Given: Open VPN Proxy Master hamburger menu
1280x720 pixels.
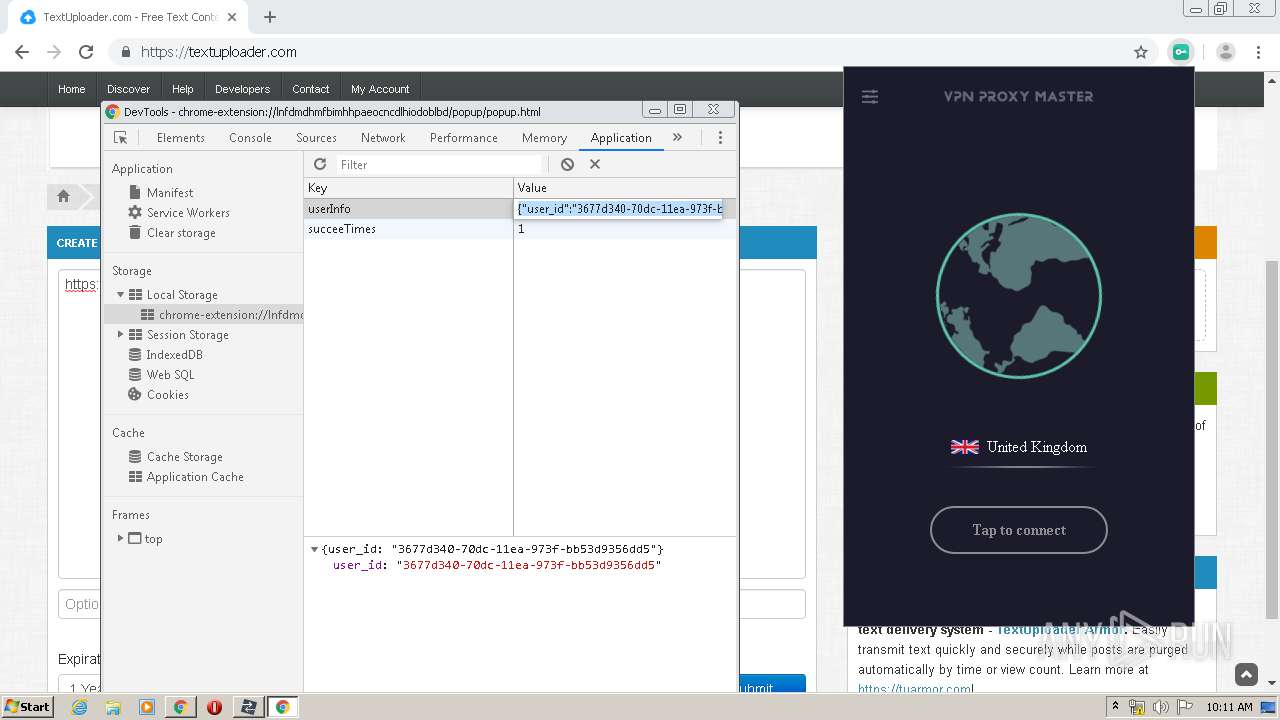Looking at the screenshot, I should coord(870,97).
